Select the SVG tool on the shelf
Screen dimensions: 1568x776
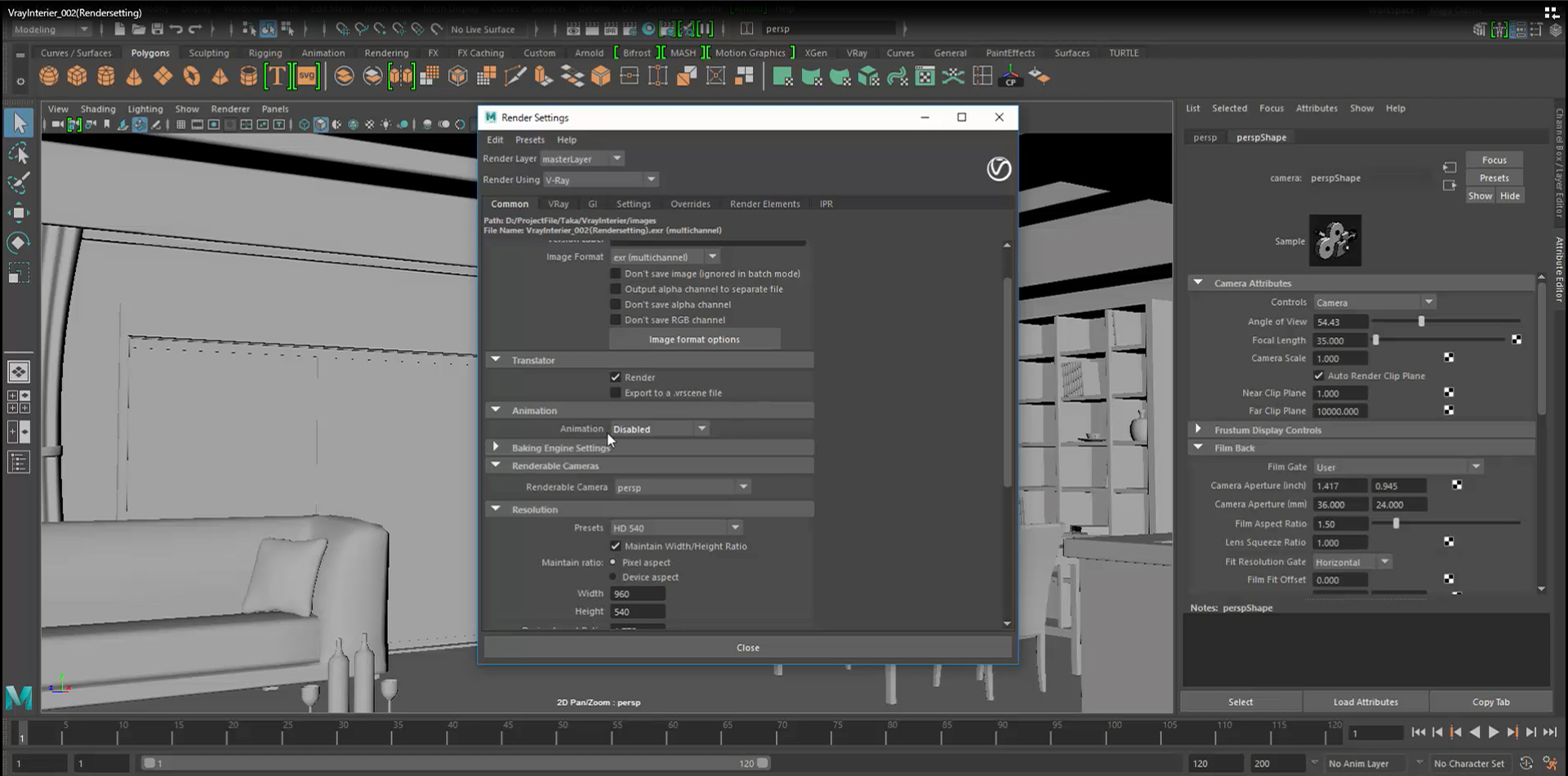click(306, 76)
